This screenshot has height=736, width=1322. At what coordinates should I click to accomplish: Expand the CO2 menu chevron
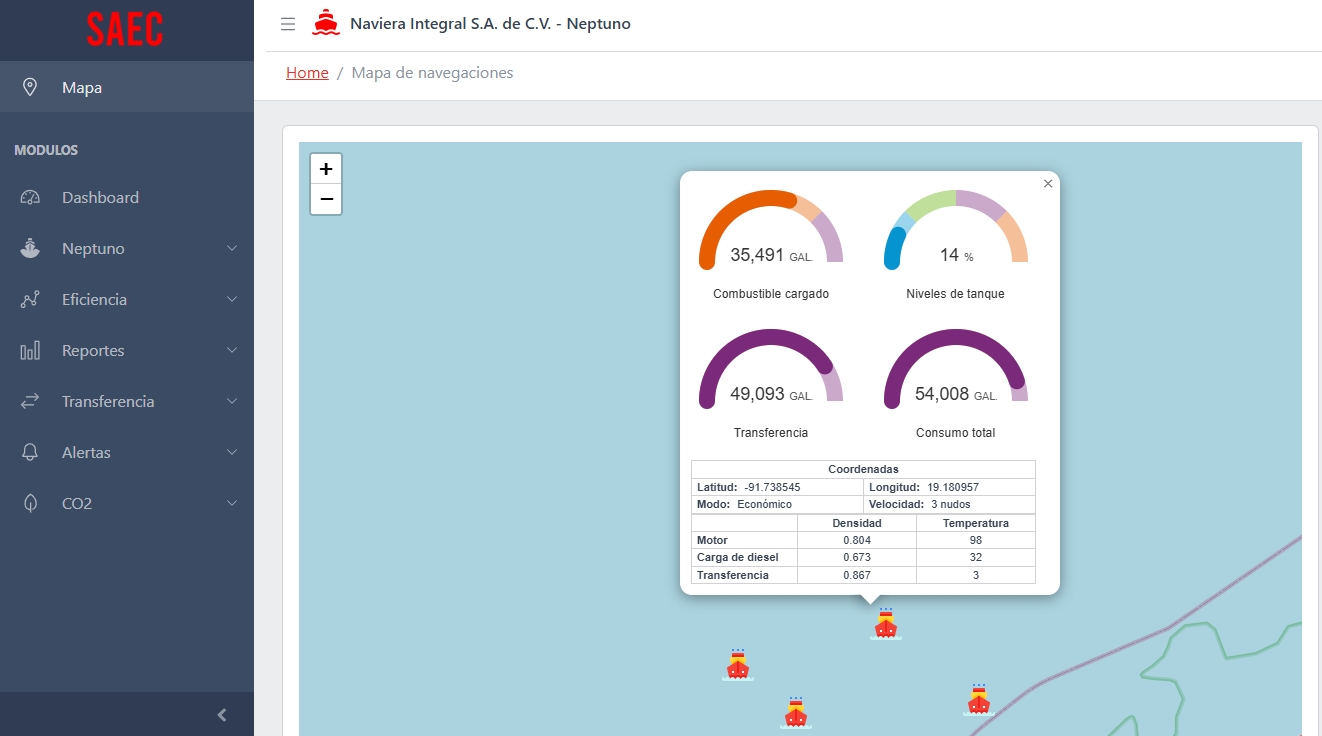pos(232,503)
